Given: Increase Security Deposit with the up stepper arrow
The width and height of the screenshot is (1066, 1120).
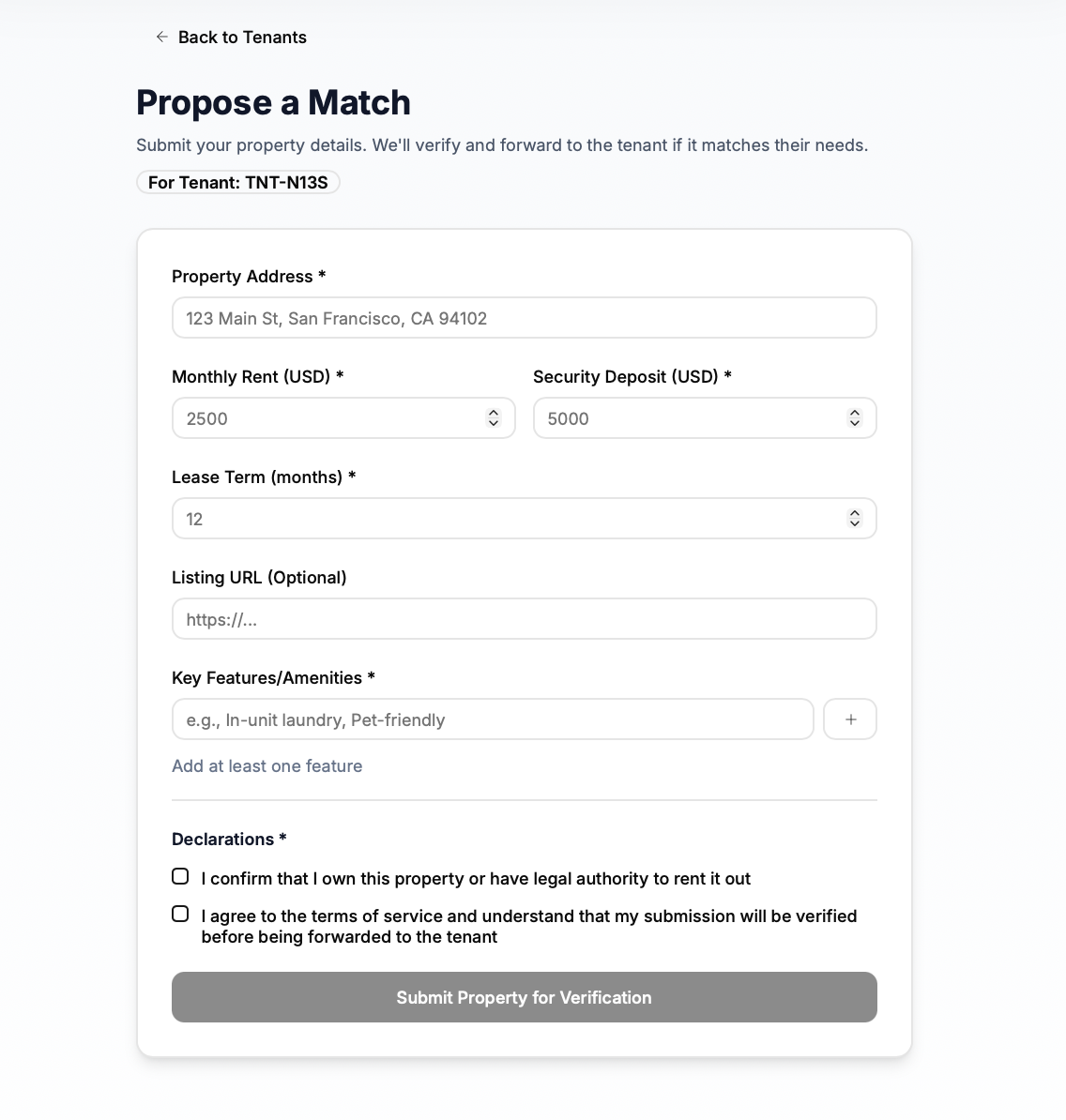Looking at the screenshot, I should click(855, 413).
